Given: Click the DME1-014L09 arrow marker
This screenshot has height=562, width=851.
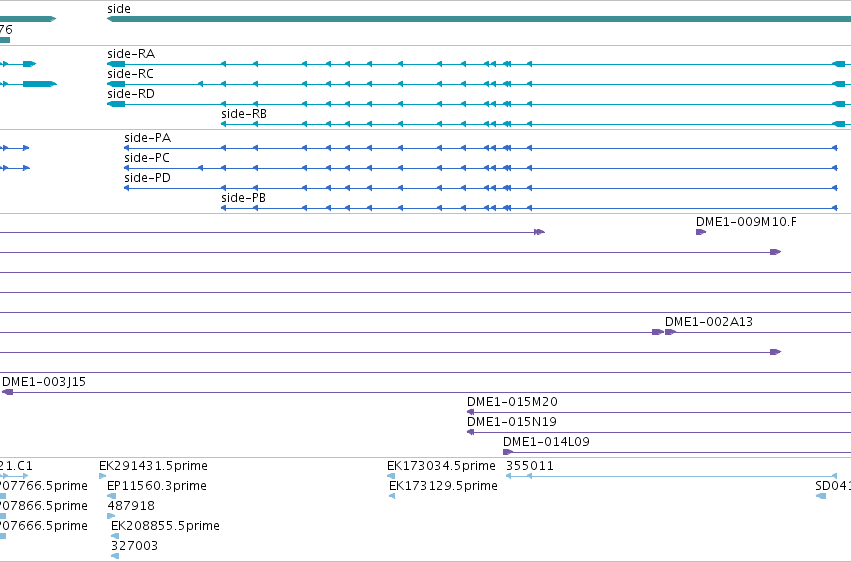Looking at the screenshot, I should pos(508,452).
